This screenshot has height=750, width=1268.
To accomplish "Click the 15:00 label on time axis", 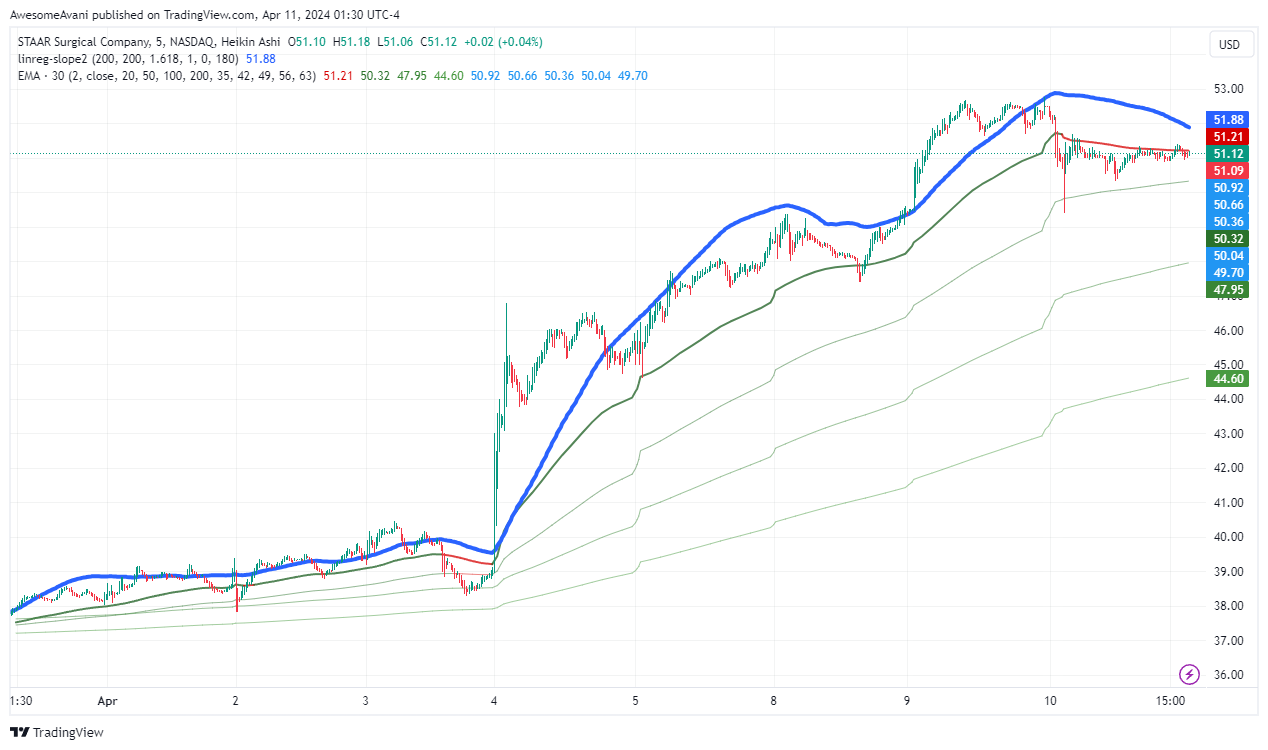I will click(1171, 703).
